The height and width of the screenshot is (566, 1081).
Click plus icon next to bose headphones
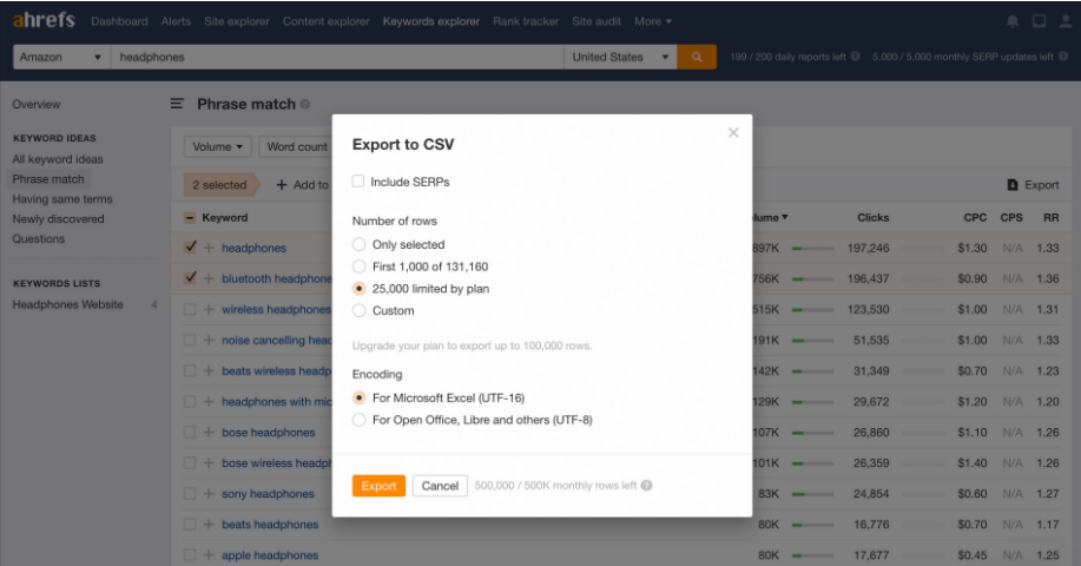[x=209, y=432]
